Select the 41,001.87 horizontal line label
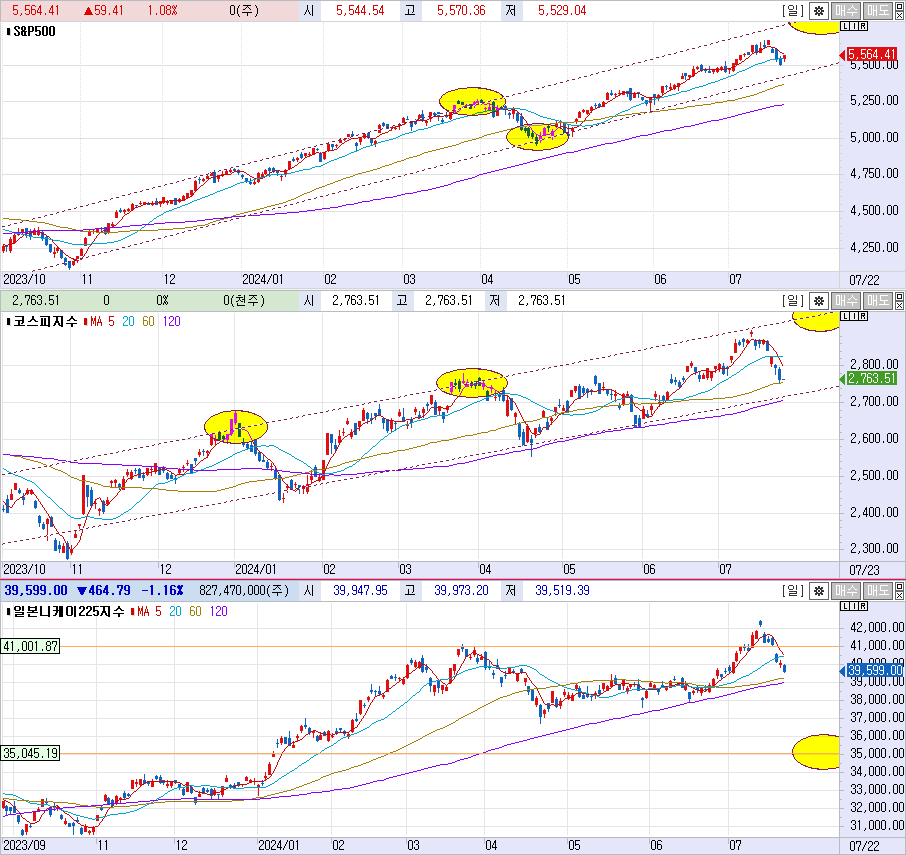 click(30, 646)
